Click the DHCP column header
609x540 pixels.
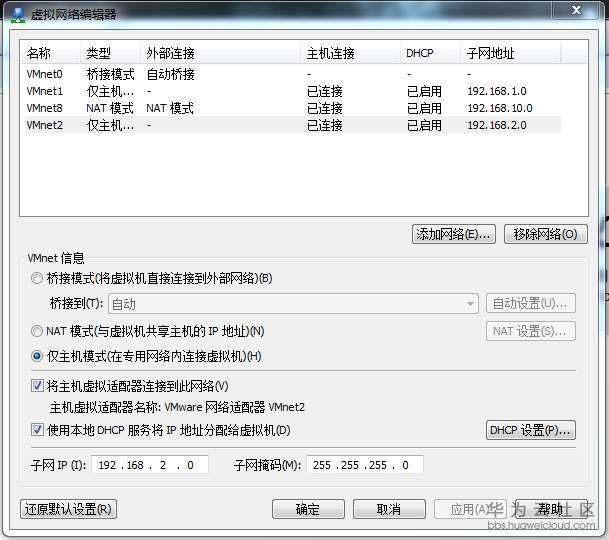[431, 53]
